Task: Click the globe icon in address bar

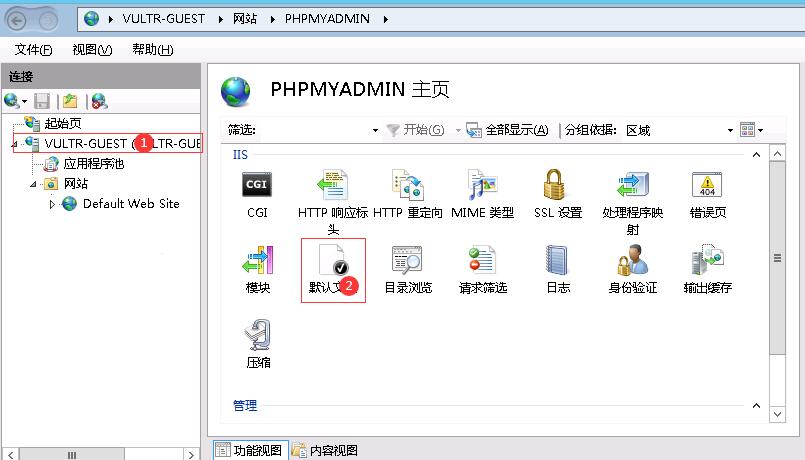Action: tap(91, 19)
